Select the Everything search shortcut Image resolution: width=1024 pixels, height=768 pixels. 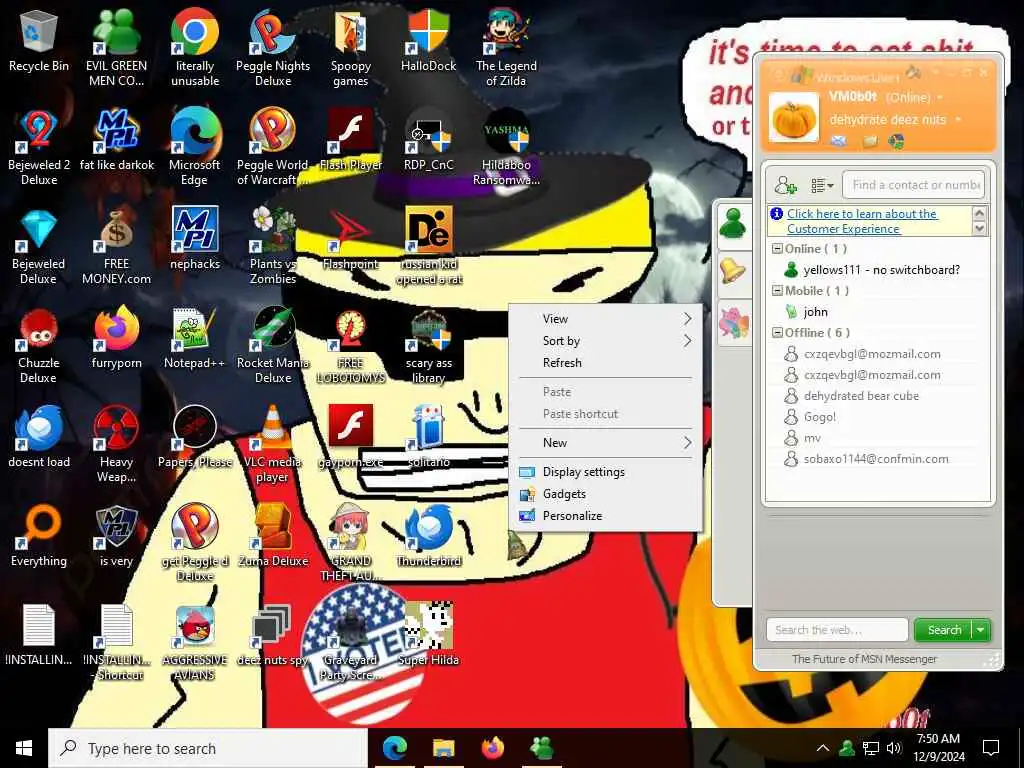point(39,536)
